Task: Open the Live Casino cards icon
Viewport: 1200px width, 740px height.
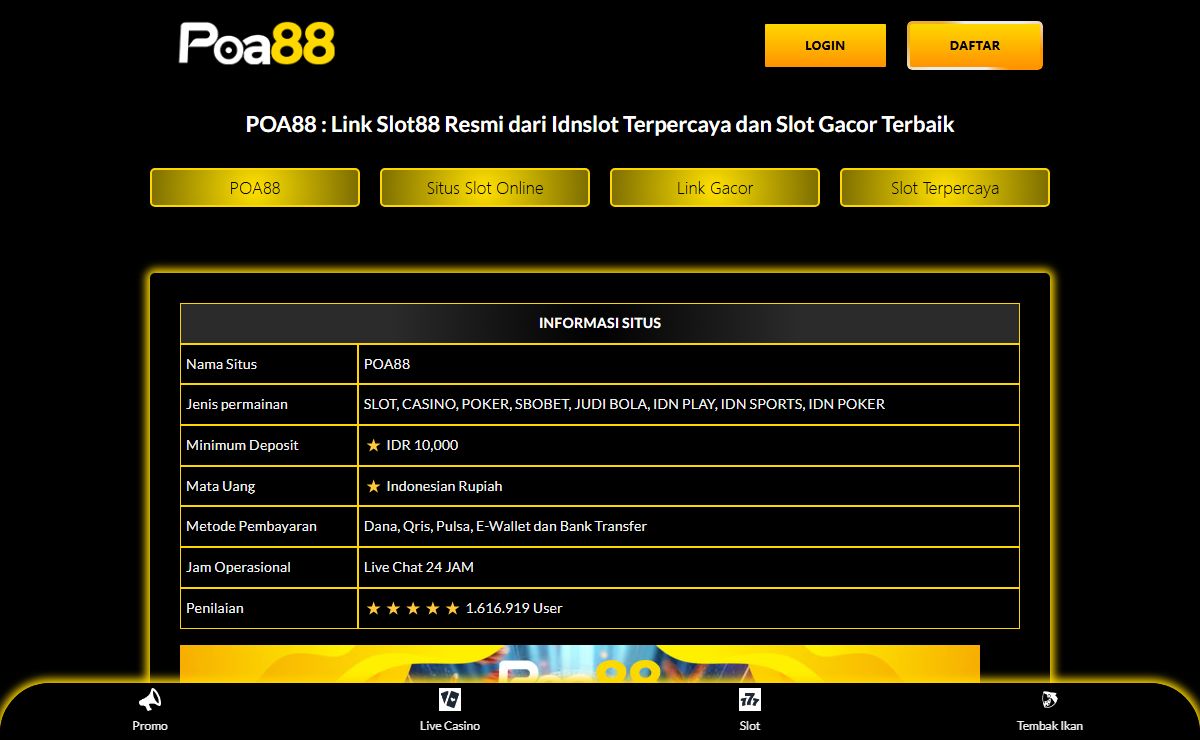Action: 450,700
